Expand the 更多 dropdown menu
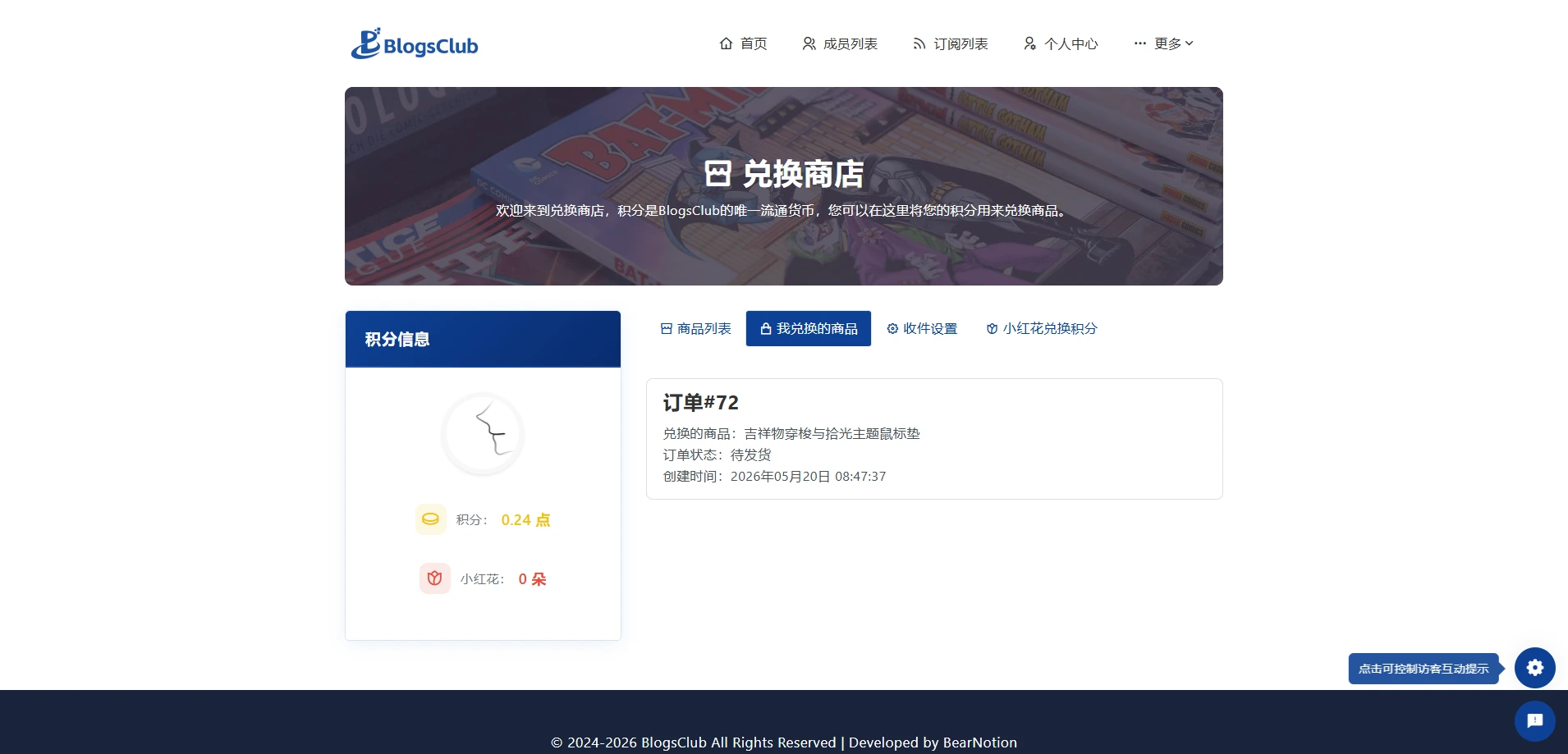Image resolution: width=1568 pixels, height=754 pixels. (x=1163, y=43)
